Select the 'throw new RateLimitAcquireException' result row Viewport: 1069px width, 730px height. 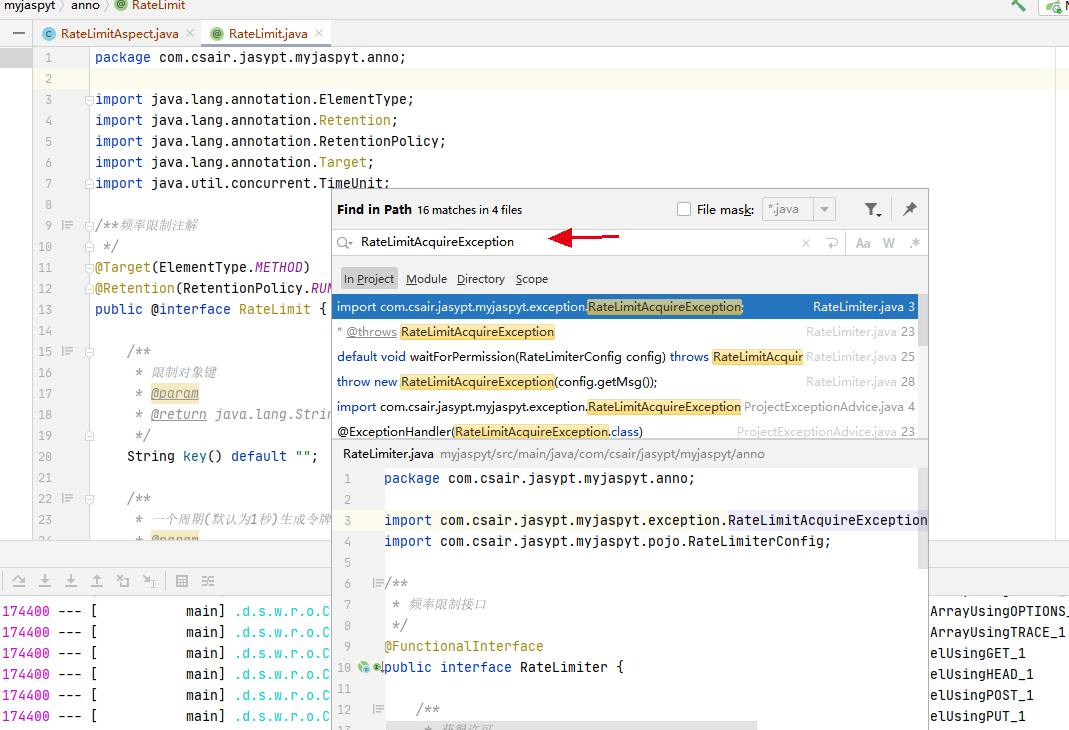point(624,382)
